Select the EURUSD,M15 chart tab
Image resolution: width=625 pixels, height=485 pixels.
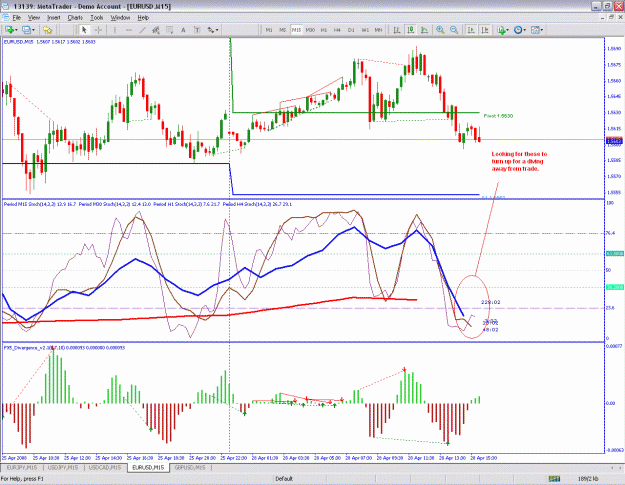(148, 467)
